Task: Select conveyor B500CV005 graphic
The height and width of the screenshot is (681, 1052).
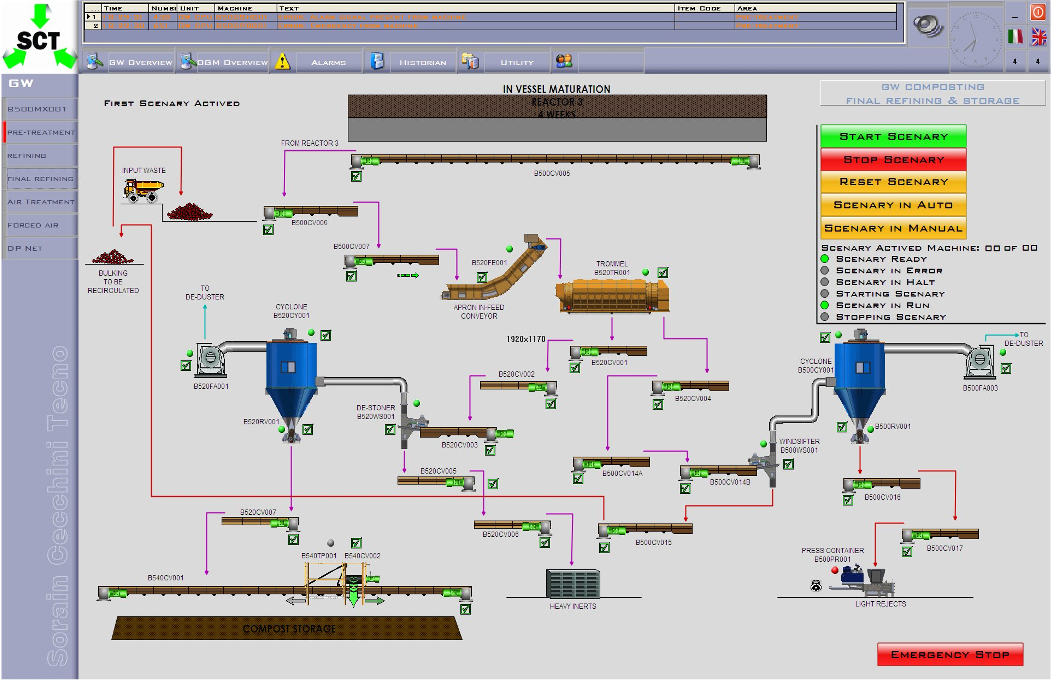Action: click(x=555, y=160)
